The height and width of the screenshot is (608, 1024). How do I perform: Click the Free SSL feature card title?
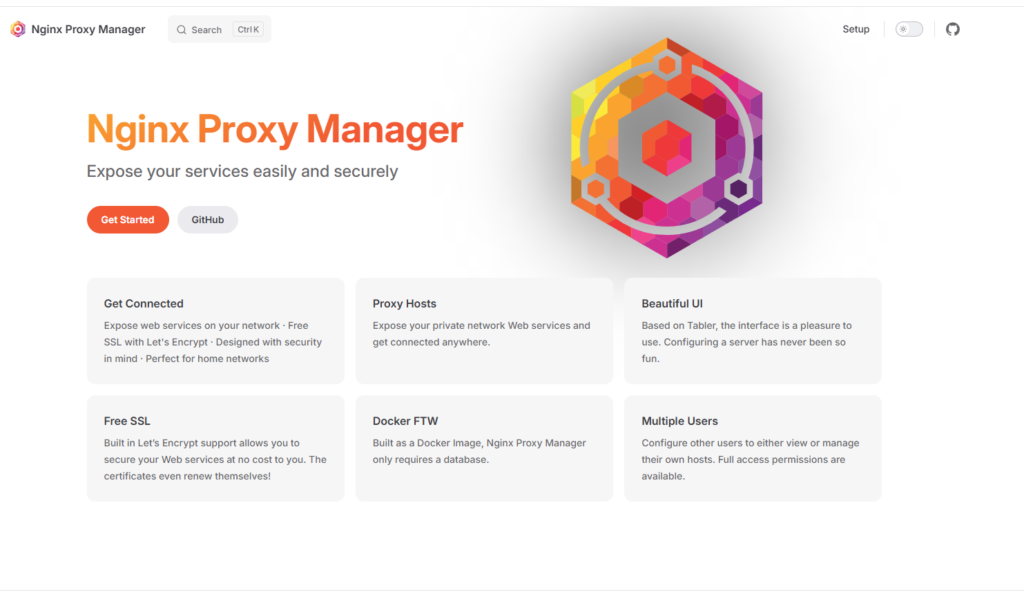point(127,421)
